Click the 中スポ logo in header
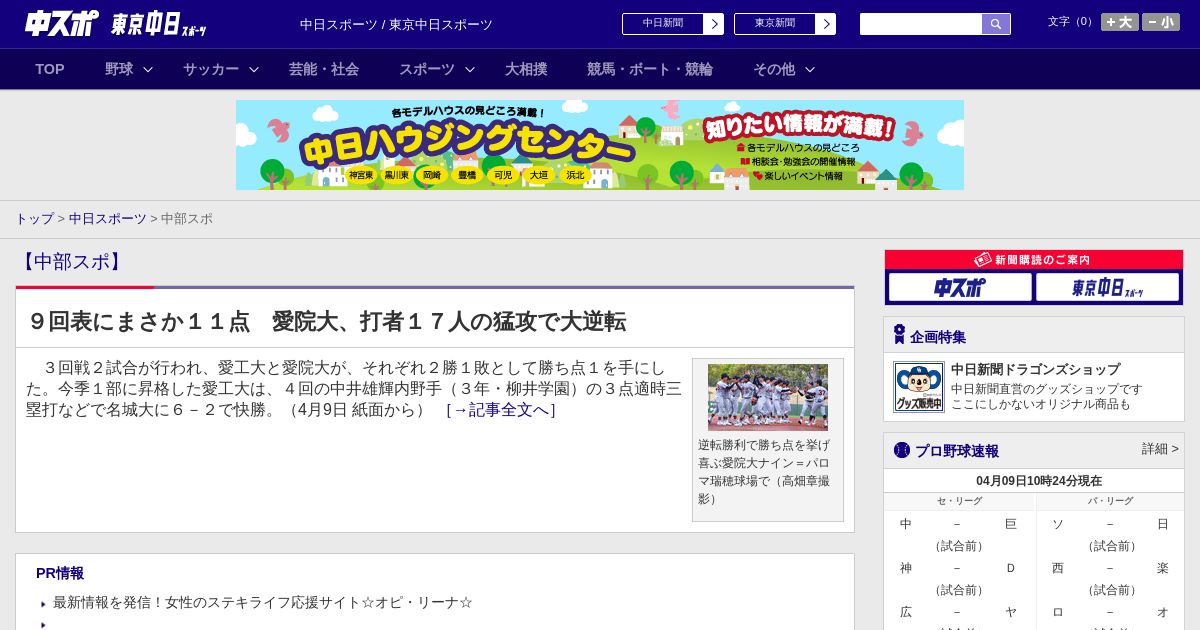The image size is (1200, 630). click(61, 24)
